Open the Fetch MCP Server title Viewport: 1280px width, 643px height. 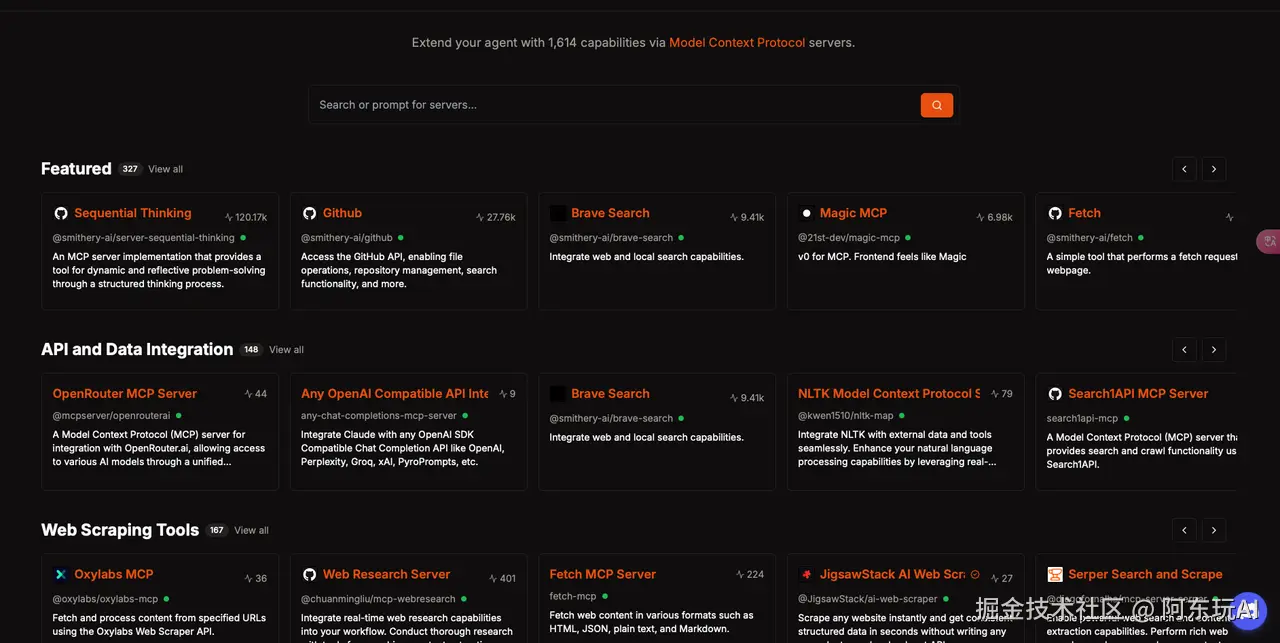(603, 574)
